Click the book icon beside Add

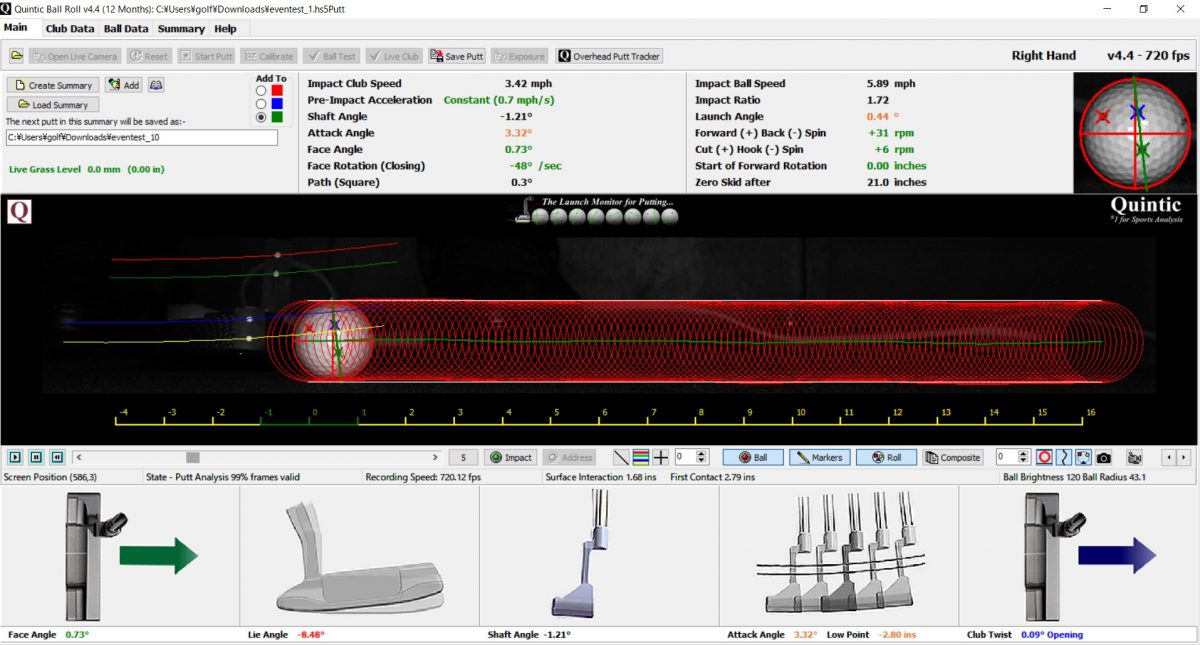156,85
